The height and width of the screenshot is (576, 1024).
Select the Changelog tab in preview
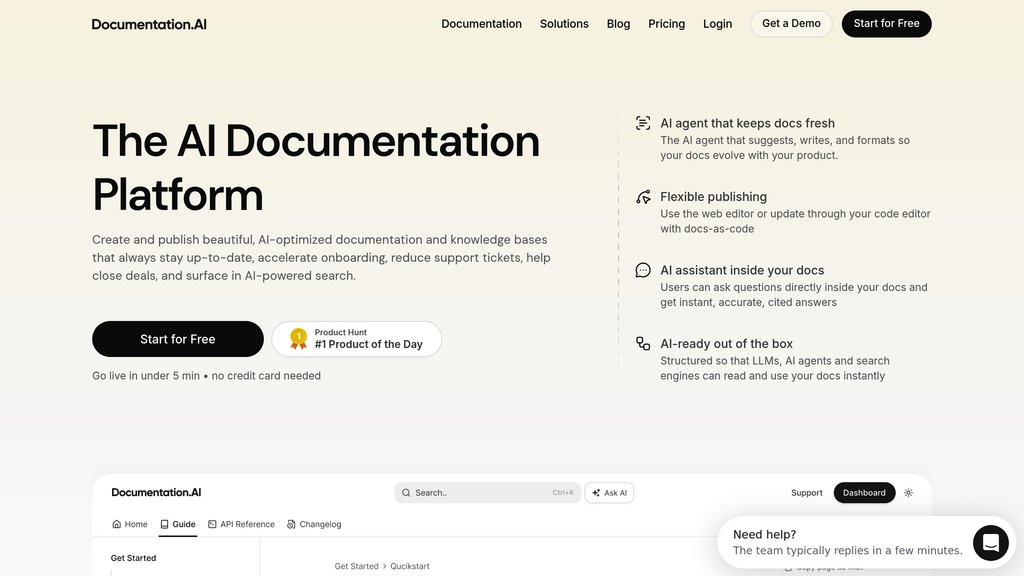314,524
